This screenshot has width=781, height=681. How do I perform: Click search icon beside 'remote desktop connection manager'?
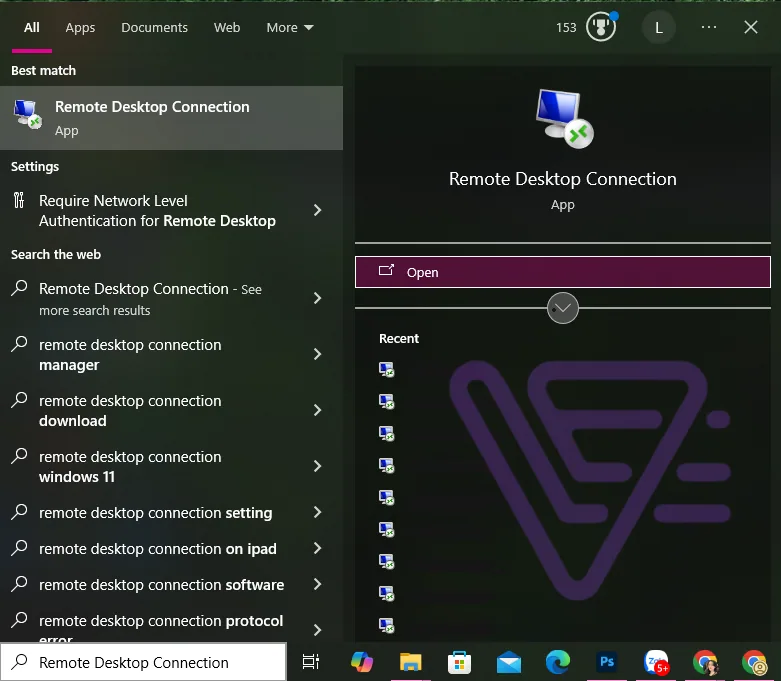tap(19, 344)
